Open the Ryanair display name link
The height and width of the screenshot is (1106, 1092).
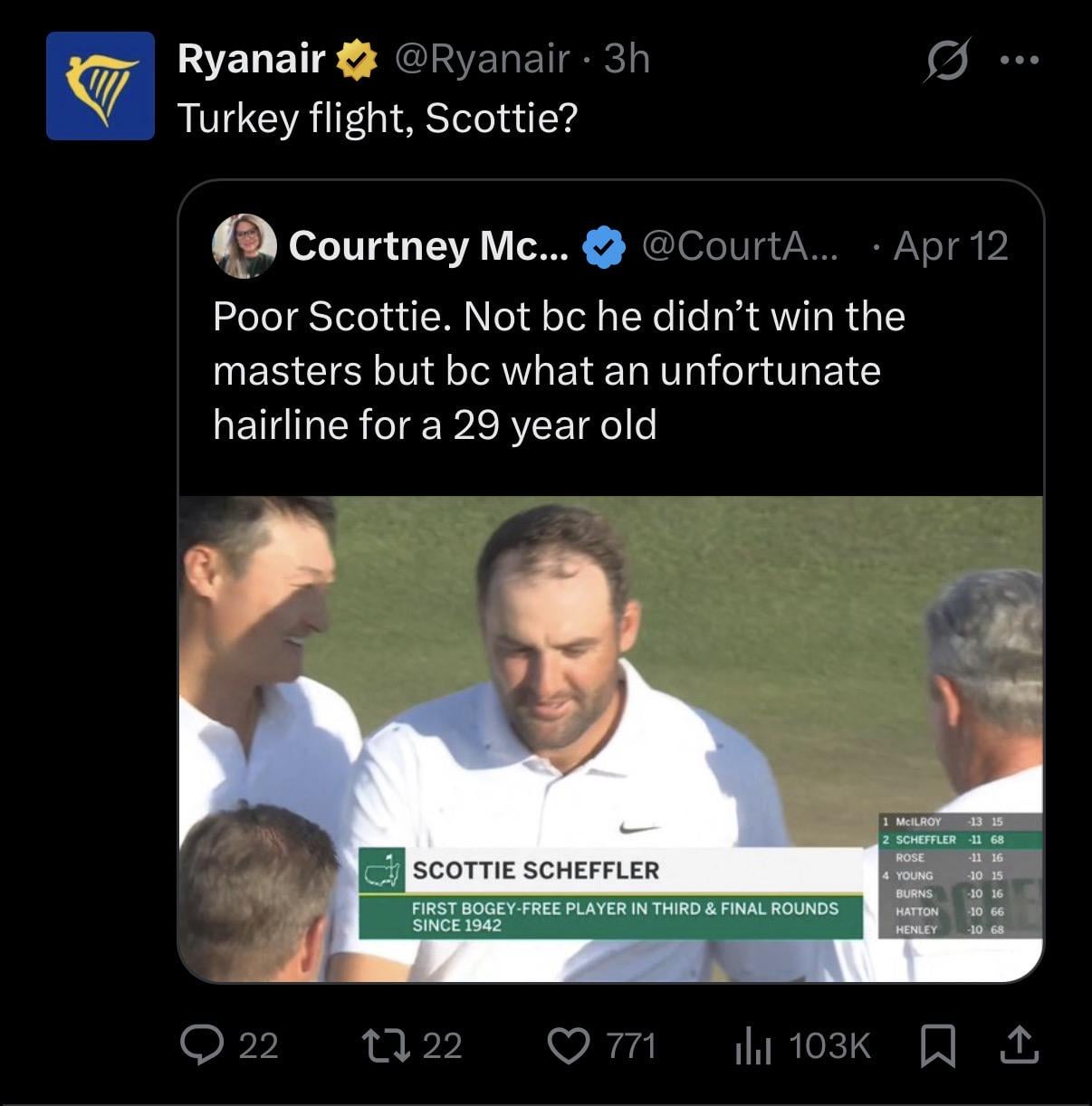[251, 60]
